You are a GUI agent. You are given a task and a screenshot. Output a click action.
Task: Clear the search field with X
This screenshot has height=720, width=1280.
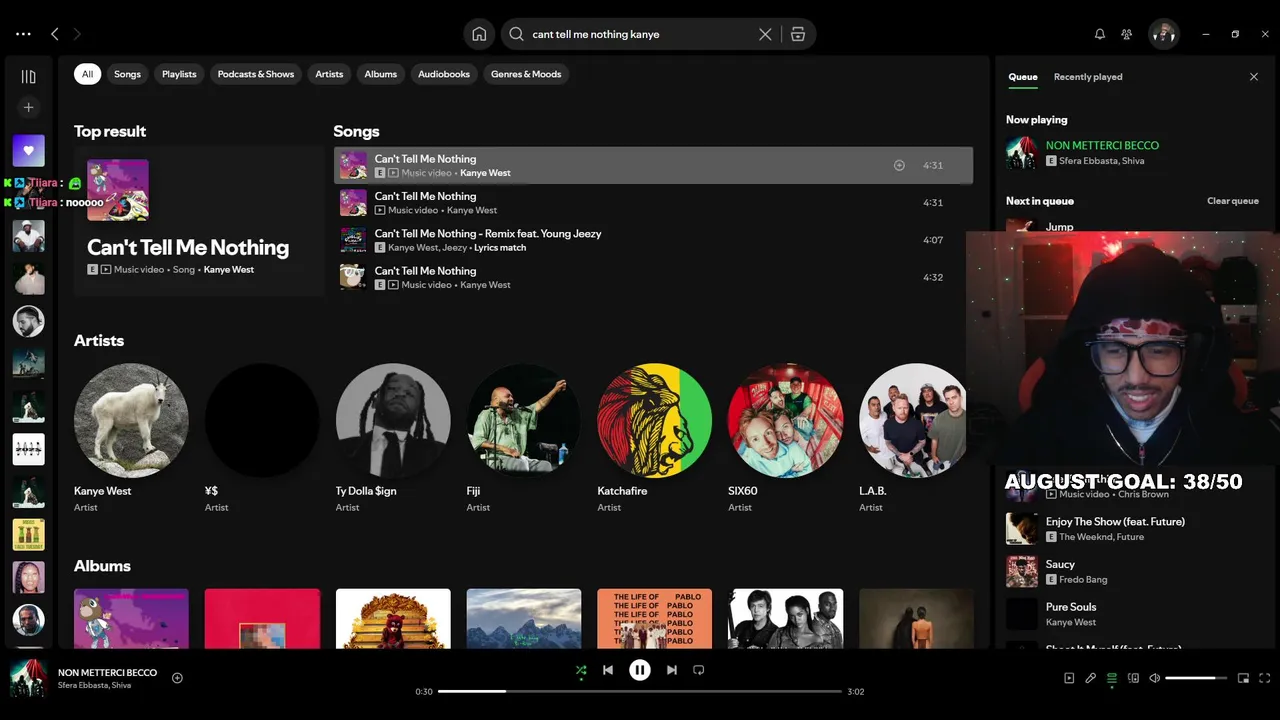[x=765, y=34]
